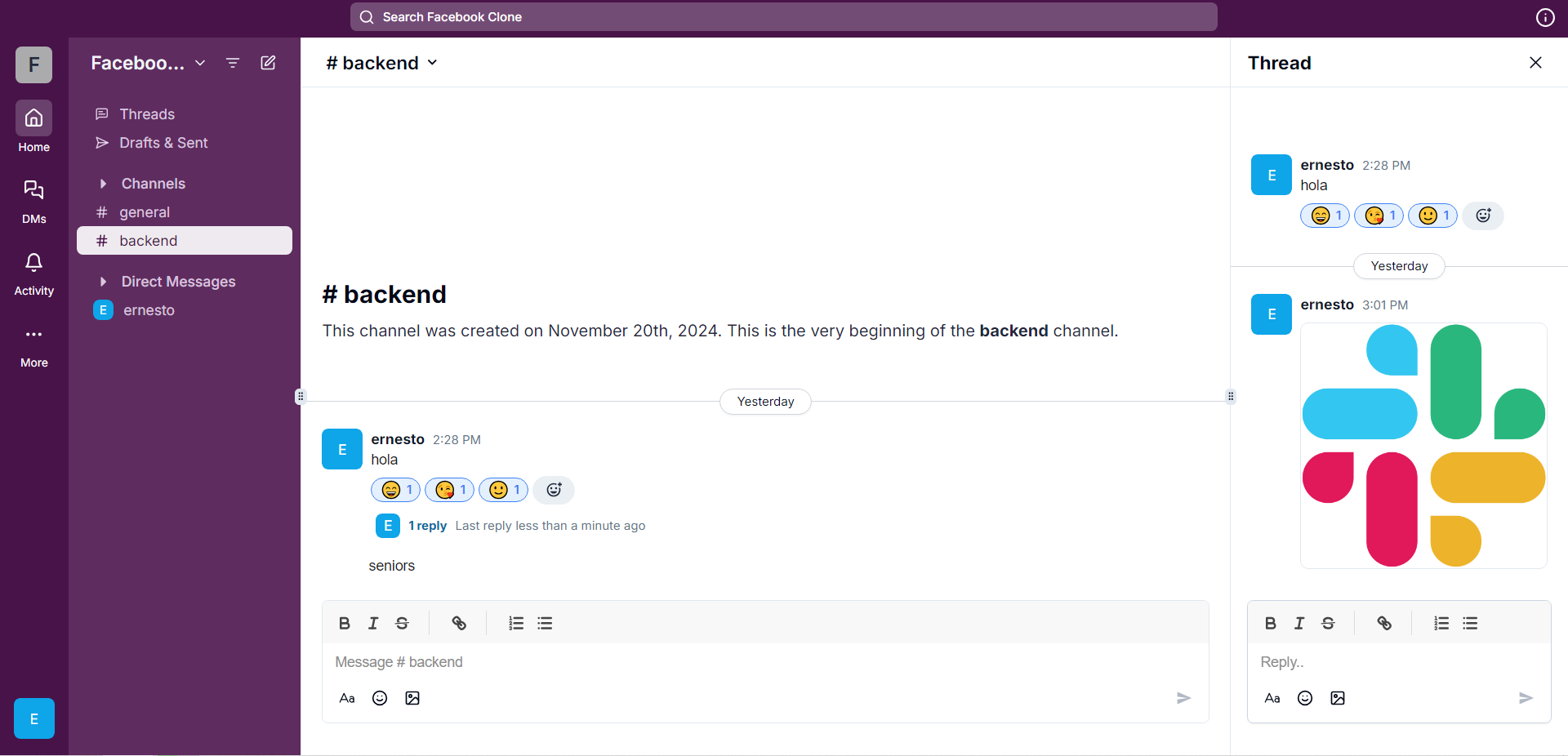Viewport: 1568px width, 756px height.
Task: Close the Thread panel
Action: (1535, 63)
